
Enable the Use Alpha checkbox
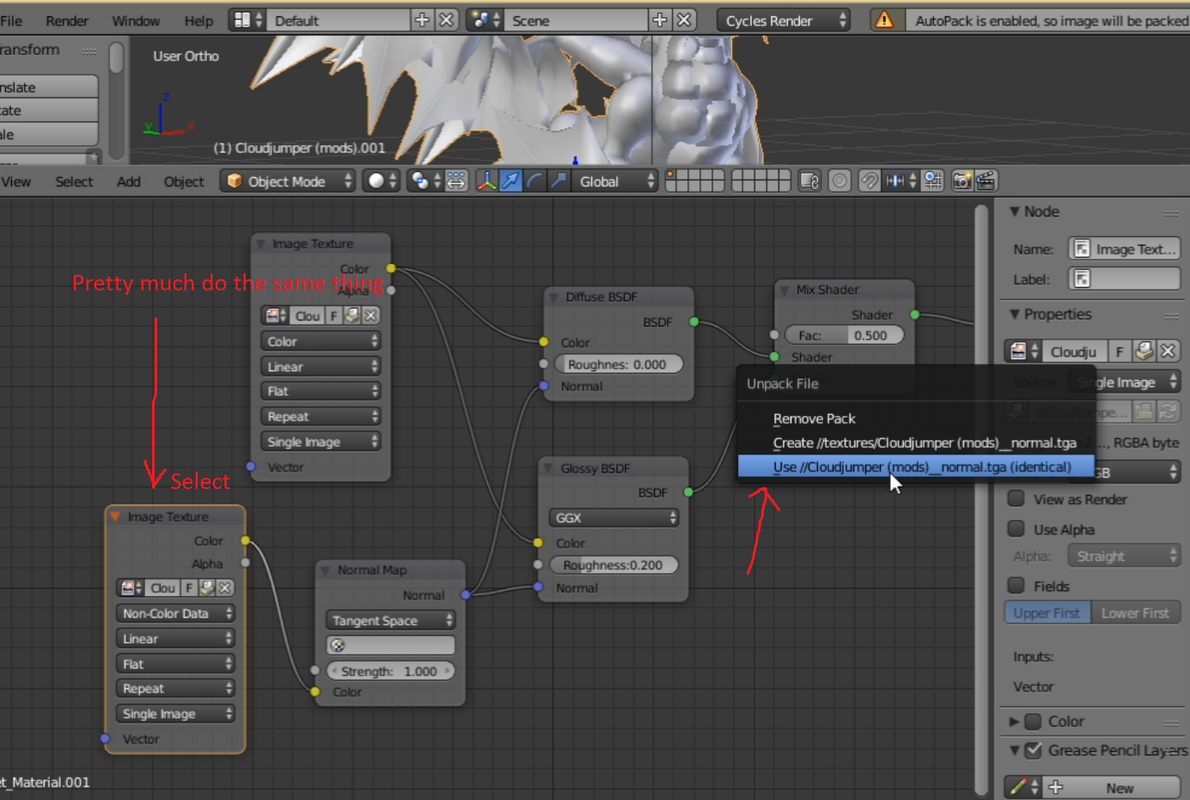1015,528
